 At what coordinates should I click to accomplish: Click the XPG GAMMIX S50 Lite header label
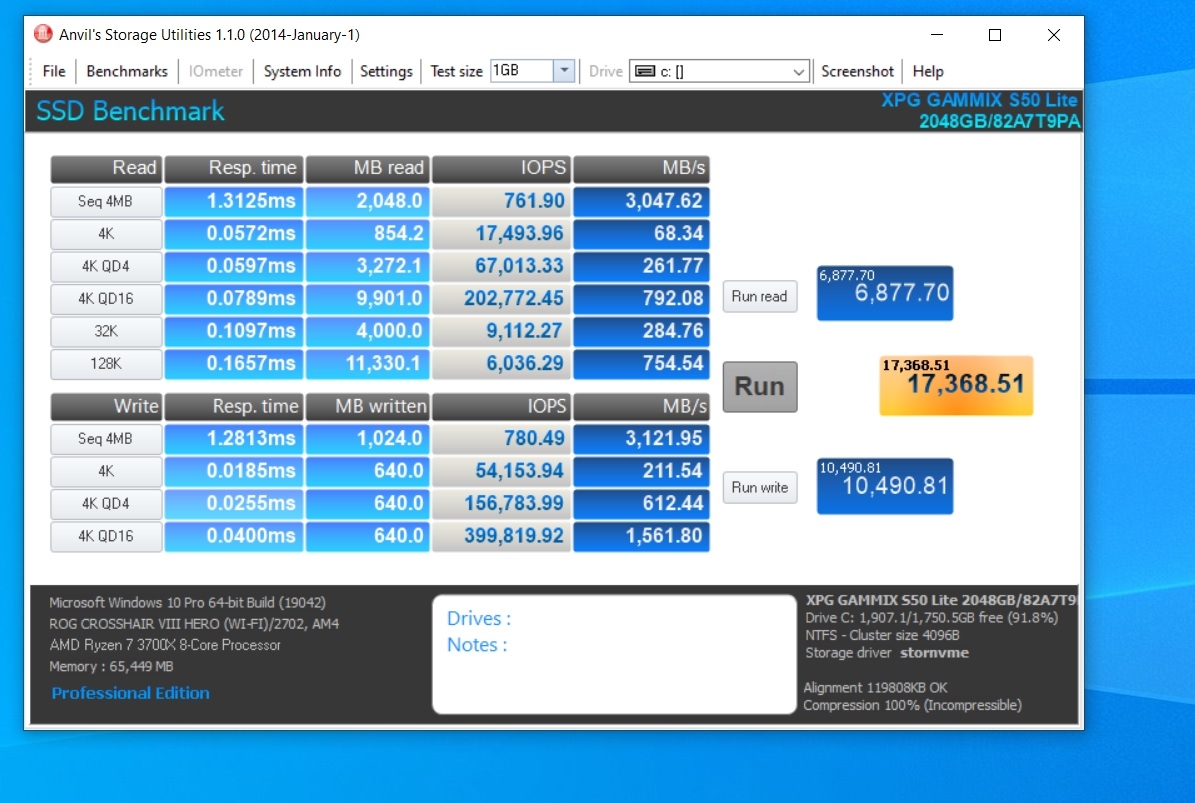(980, 100)
